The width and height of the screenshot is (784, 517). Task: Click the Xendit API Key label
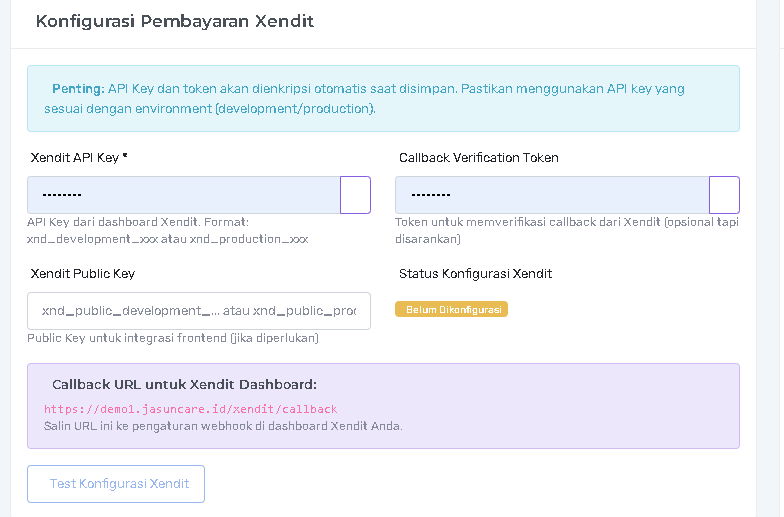79,158
